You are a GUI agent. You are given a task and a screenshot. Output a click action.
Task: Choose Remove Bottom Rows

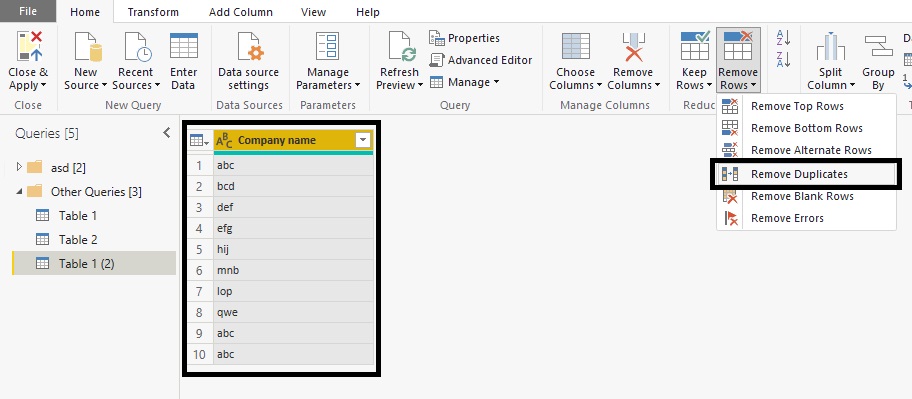[x=807, y=128]
